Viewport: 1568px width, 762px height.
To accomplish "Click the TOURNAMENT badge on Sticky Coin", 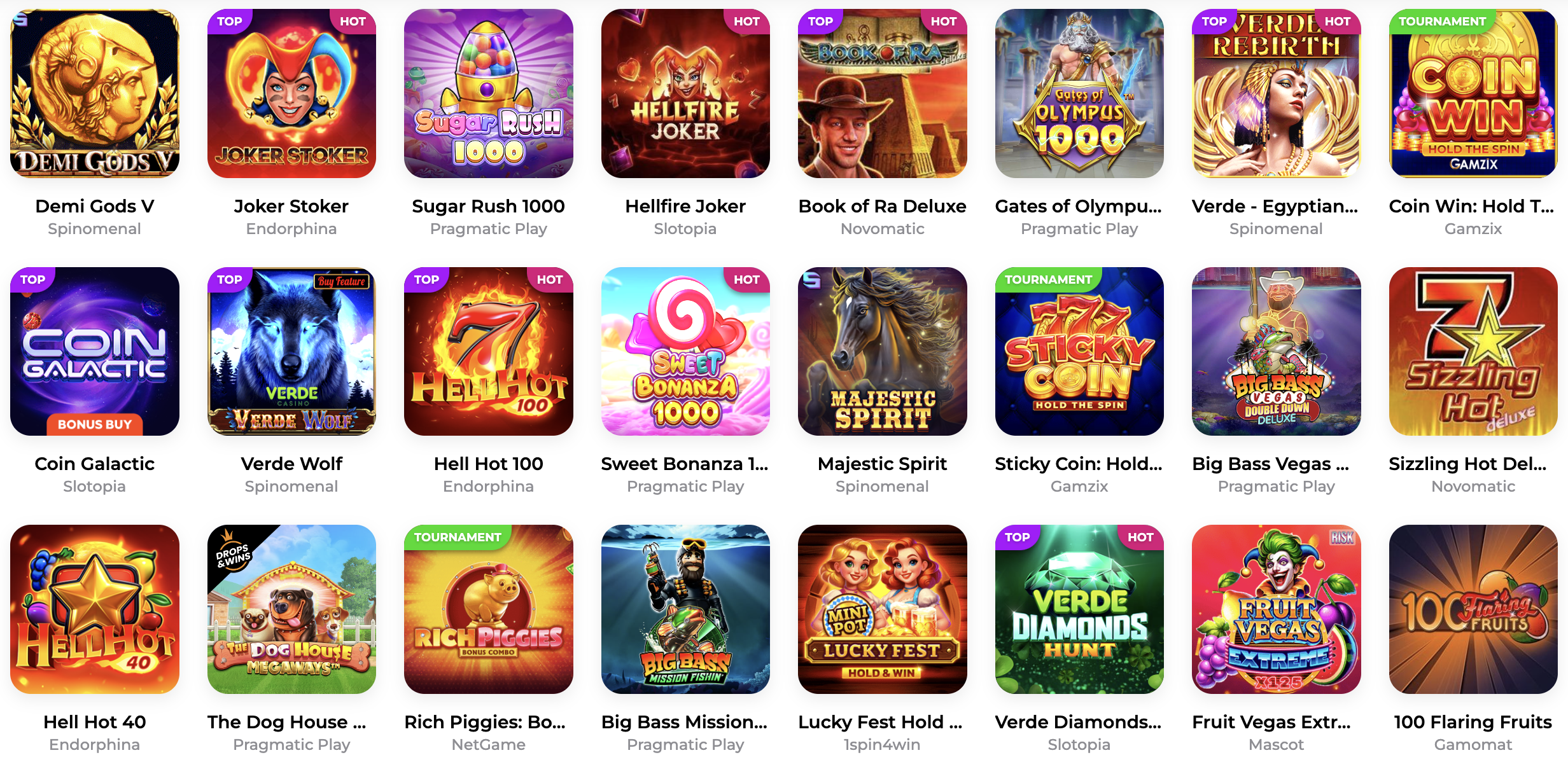I will [1048, 279].
